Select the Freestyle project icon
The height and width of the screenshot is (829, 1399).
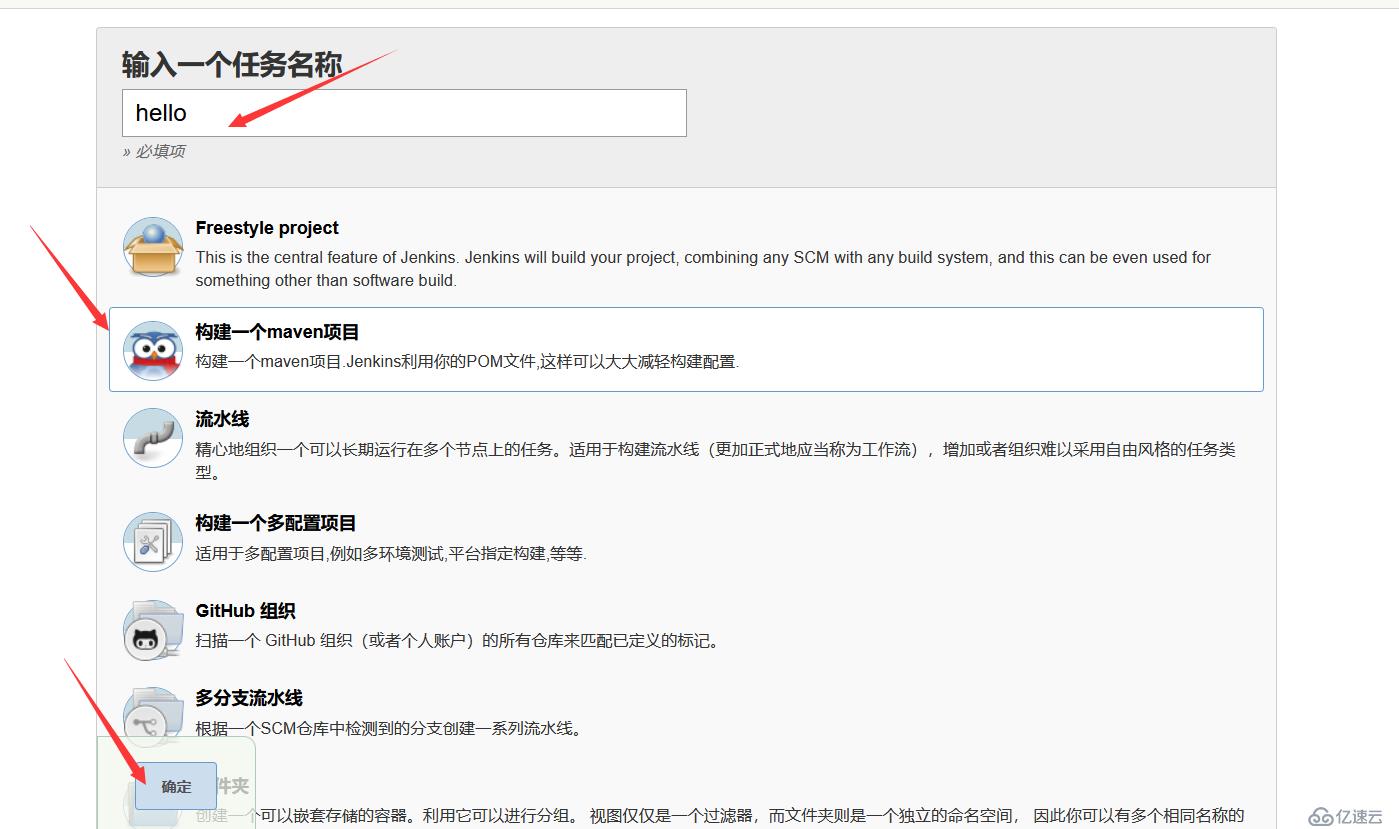[153, 247]
